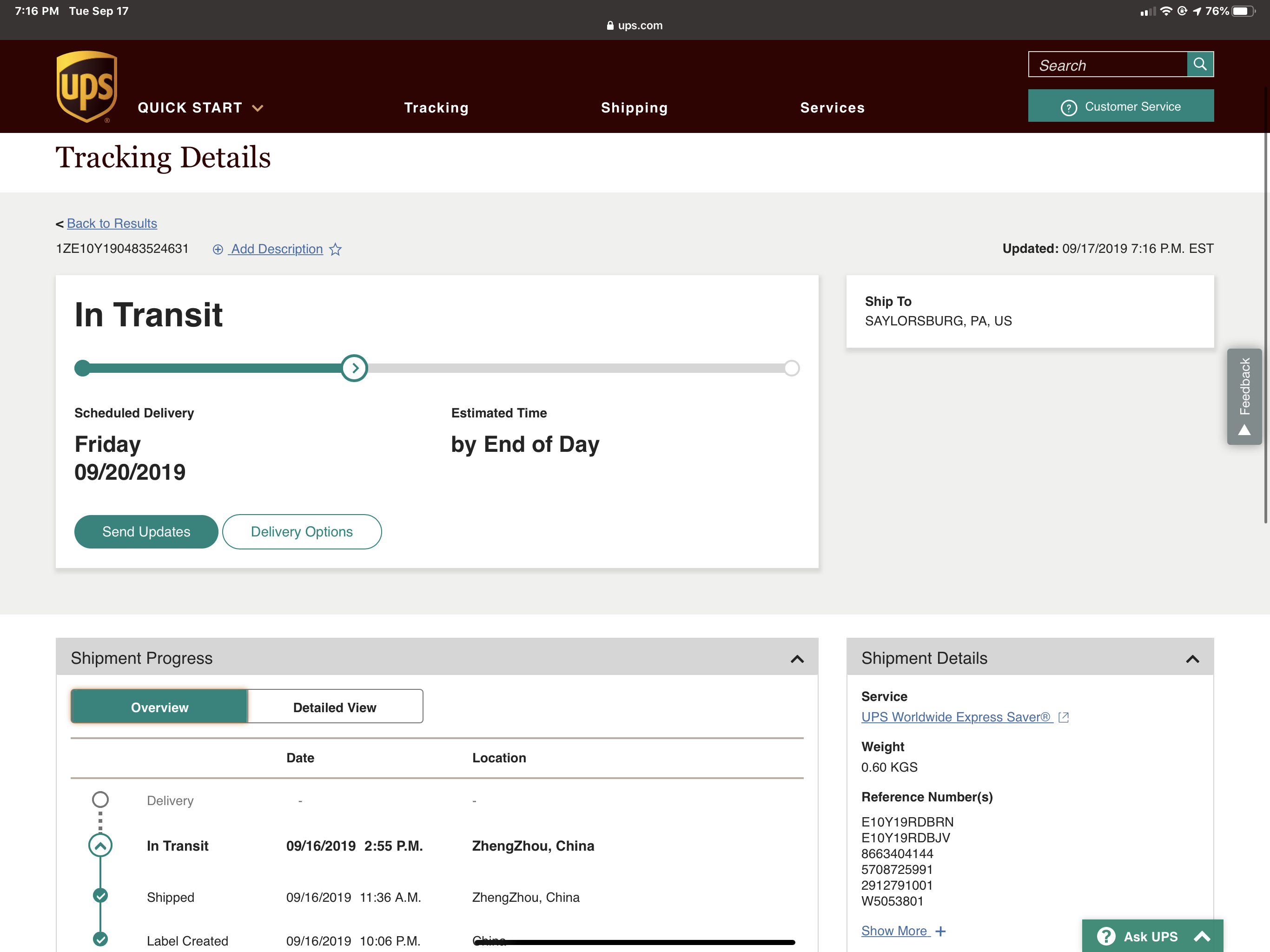This screenshot has height=952, width=1270.
Task: Click the Delivery empty circle marker
Action: click(x=100, y=799)
